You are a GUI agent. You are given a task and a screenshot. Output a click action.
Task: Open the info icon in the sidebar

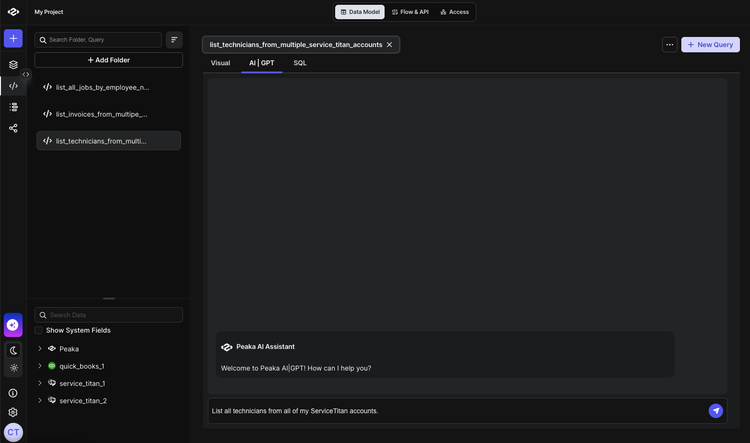point(13,393)
